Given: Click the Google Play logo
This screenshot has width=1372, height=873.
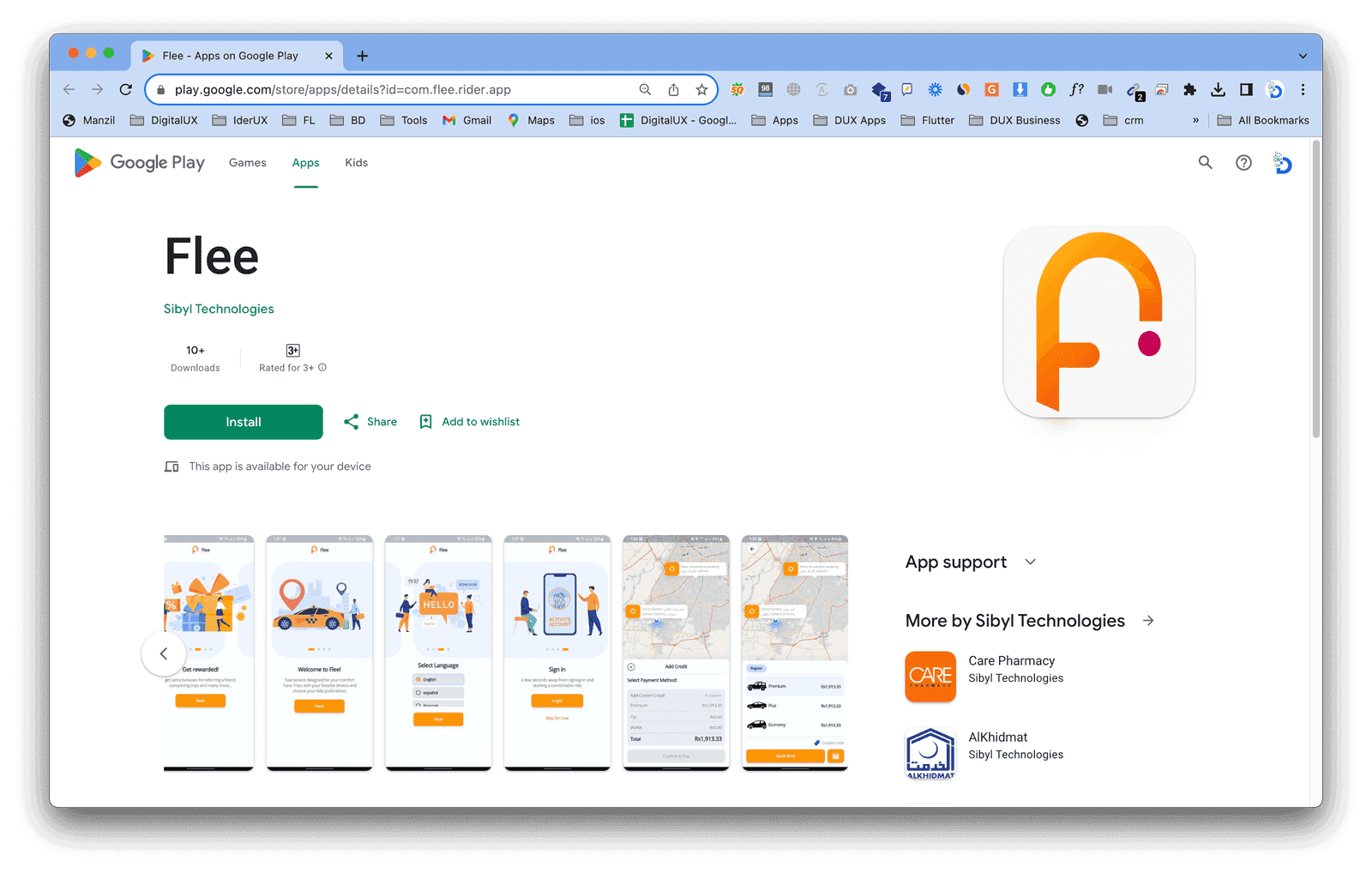Looking at the screenshot, I should point(140,162).
